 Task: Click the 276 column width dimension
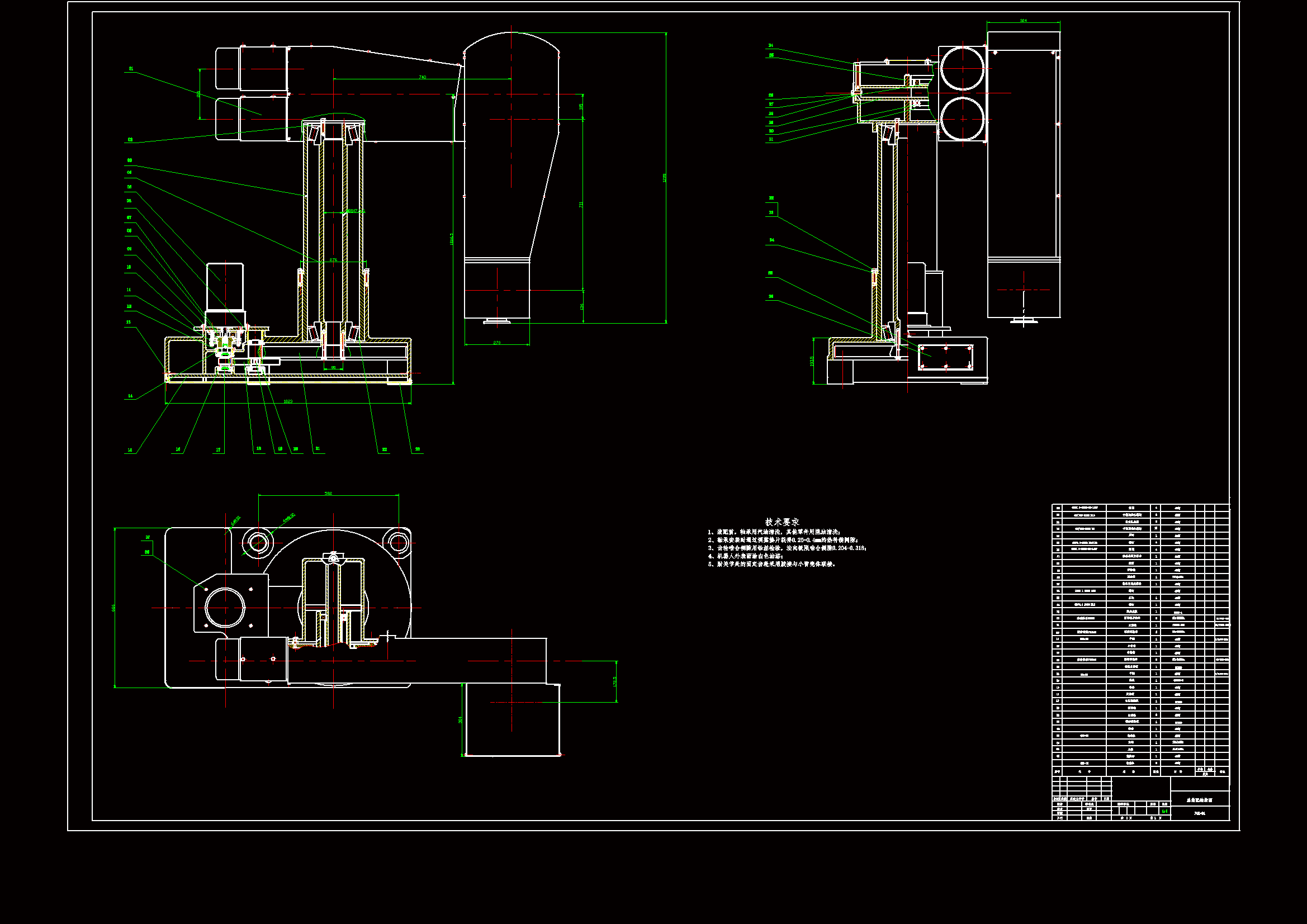[x=333, y=259]
